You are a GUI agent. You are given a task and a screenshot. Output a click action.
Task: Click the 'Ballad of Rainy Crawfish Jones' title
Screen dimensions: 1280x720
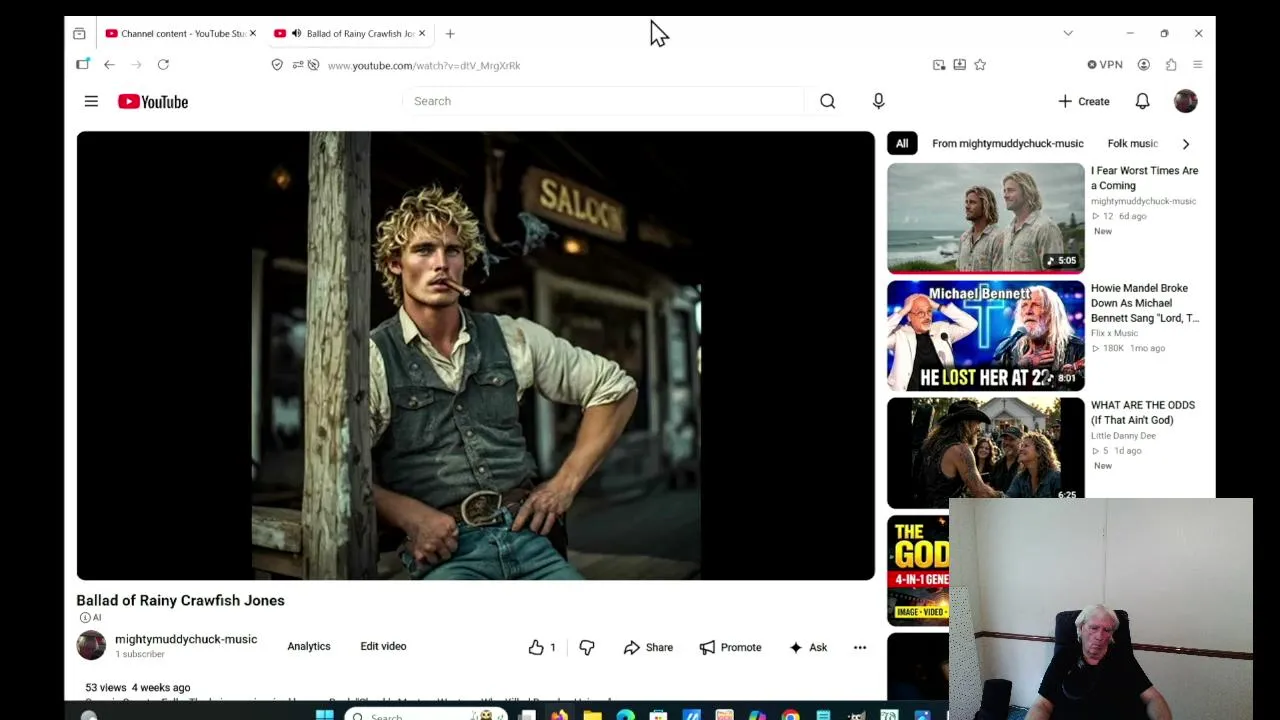tap(181, 600)
